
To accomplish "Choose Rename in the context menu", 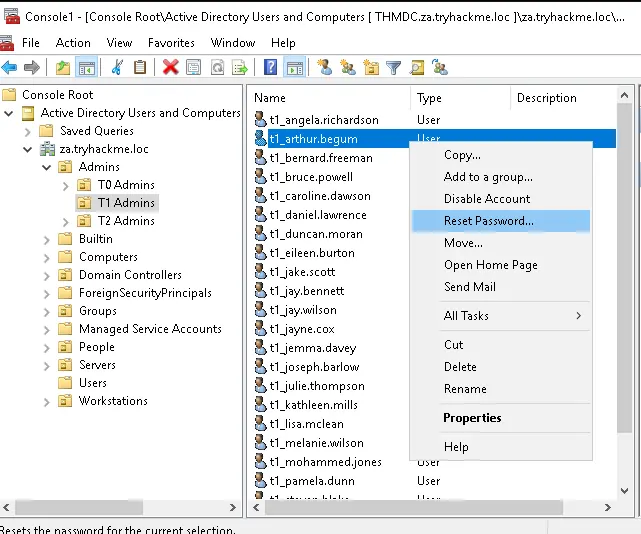I will click(501, 388).
